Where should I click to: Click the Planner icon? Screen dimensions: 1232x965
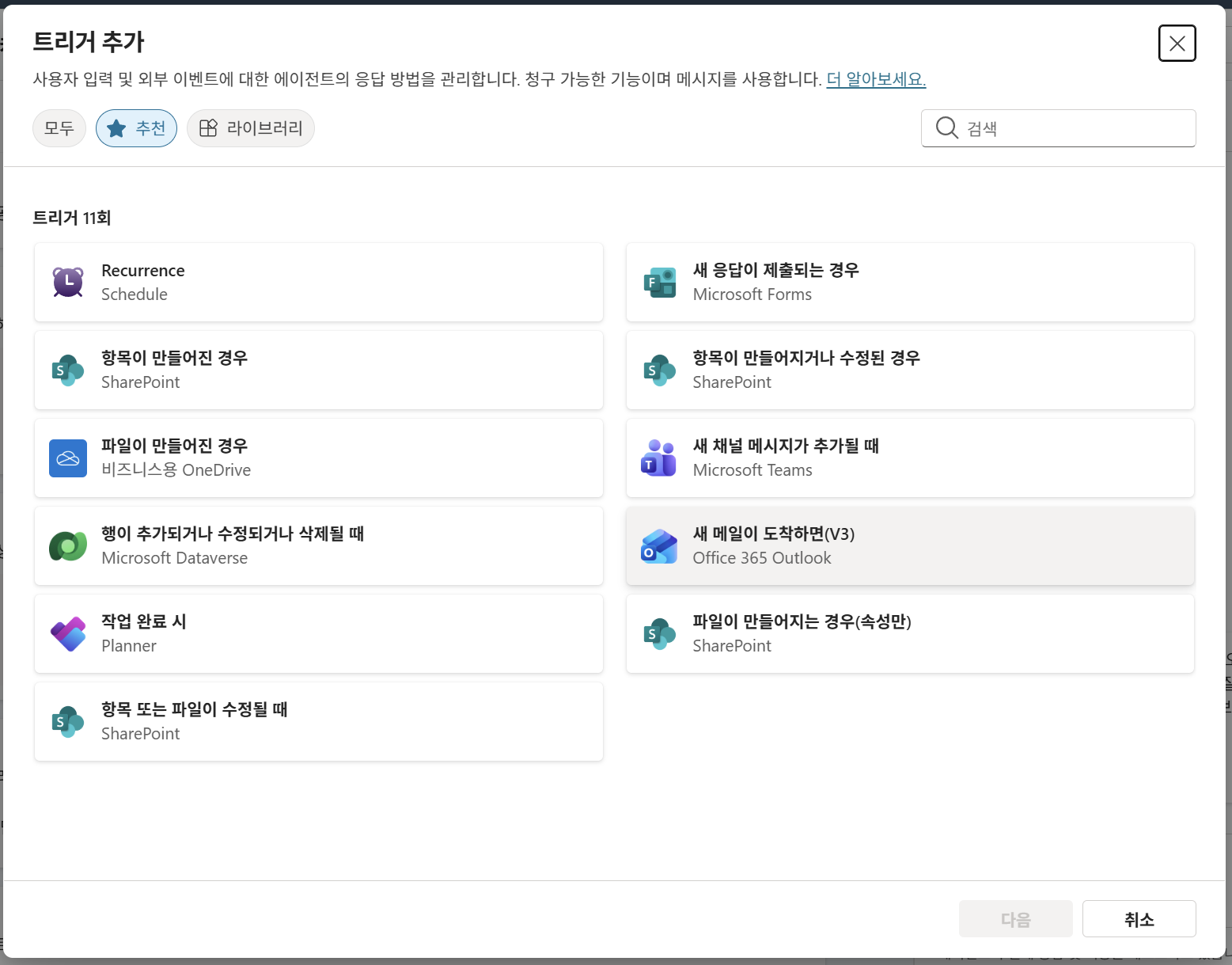click(68, 634)
